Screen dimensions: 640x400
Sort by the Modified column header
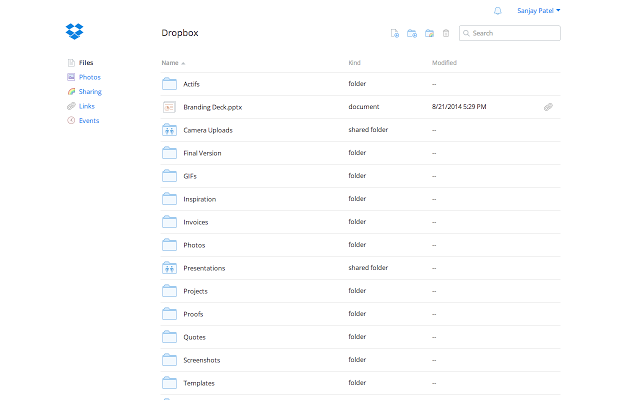coord(444,62)
